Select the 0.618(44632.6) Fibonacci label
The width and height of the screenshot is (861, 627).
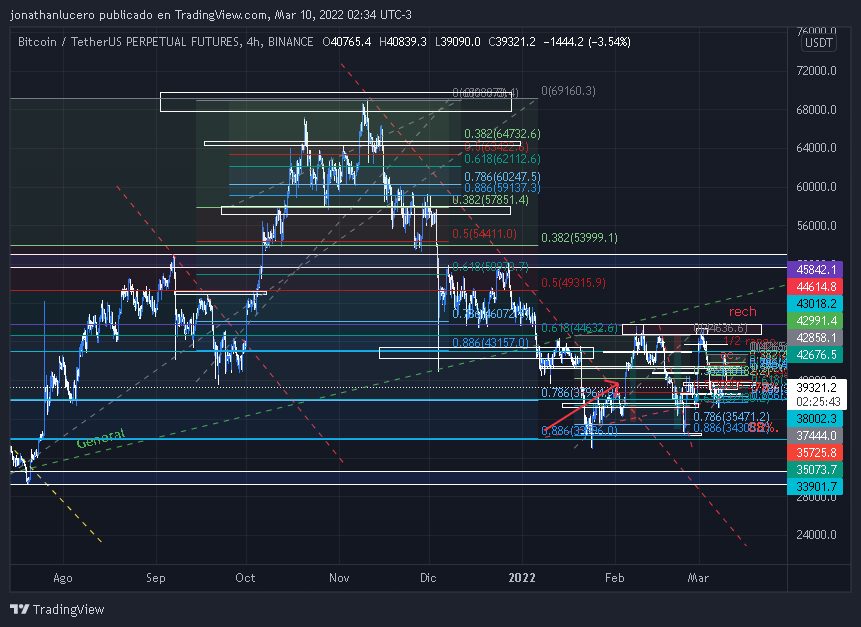tap(579, 328)
